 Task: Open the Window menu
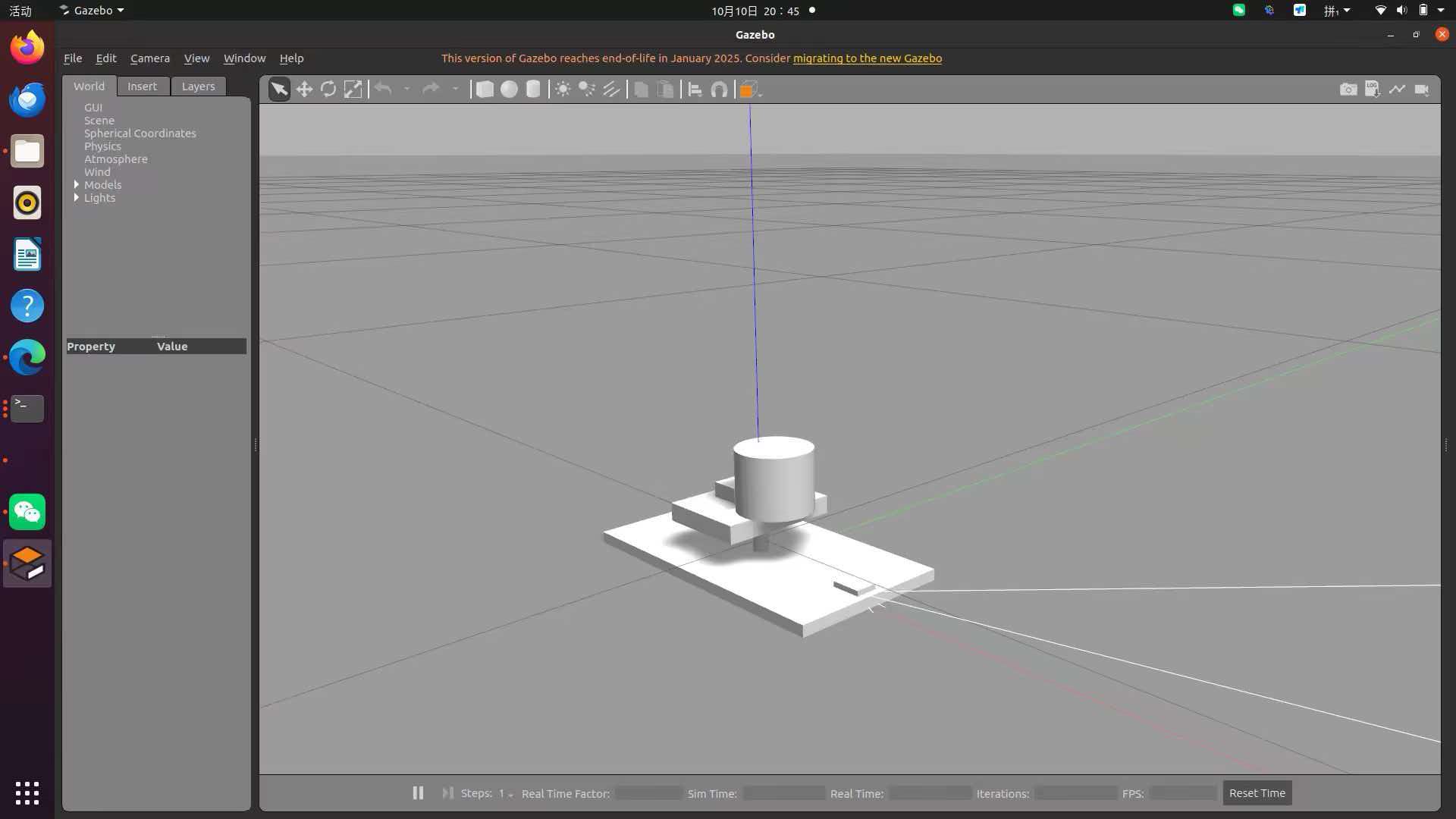click(x=244, y=58)
